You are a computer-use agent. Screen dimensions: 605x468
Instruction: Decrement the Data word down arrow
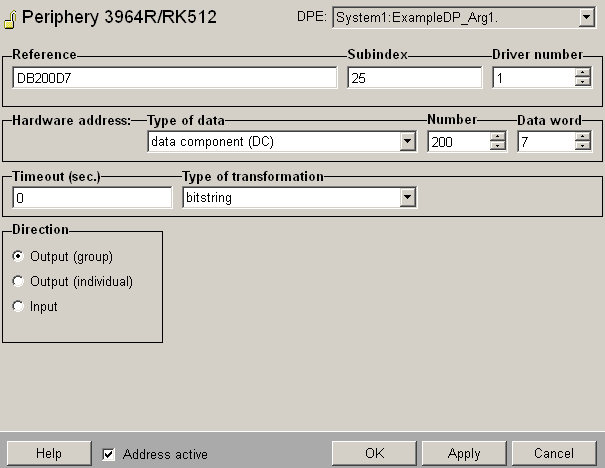[x=582, y=146]
